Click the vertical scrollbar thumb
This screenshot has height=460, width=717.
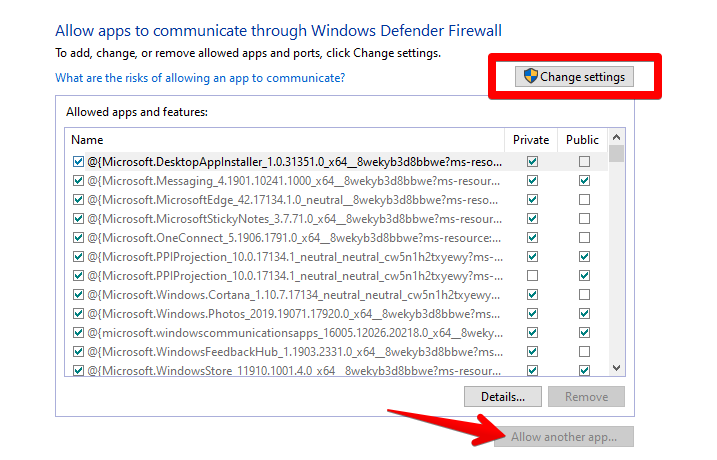pyautogui.click(x=616, y=153)
